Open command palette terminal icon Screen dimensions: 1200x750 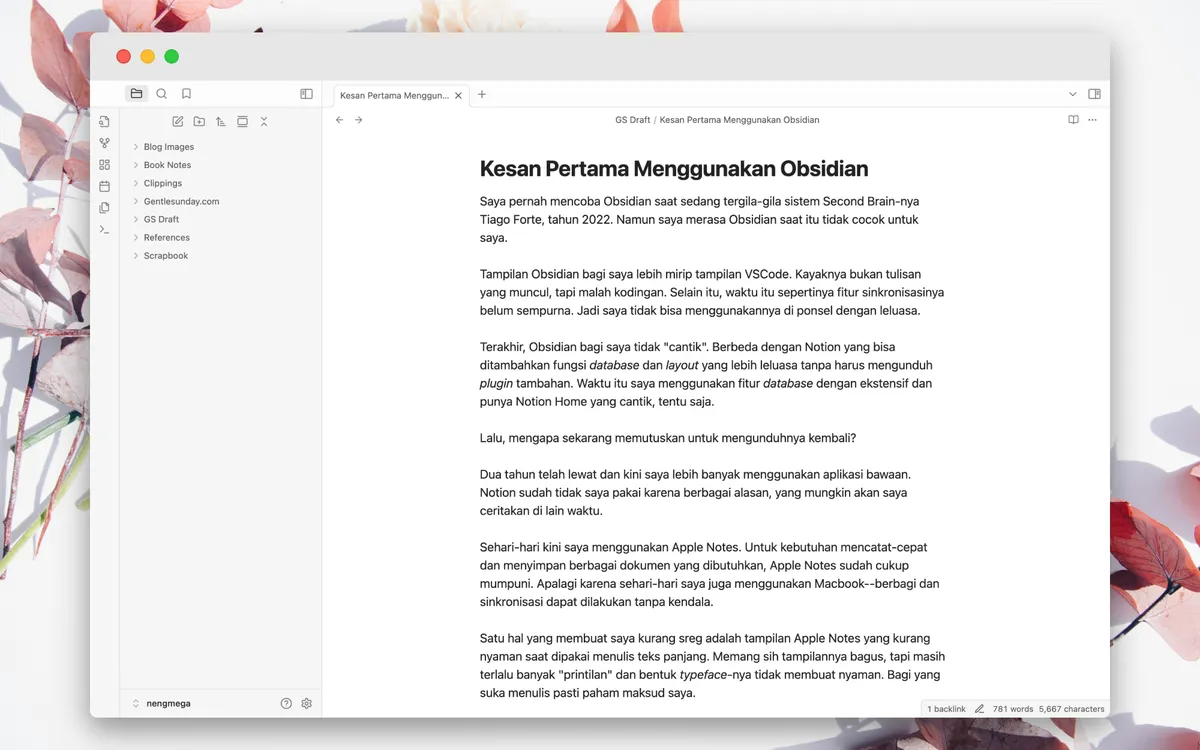pyautogui.click(x=104, y=229)
